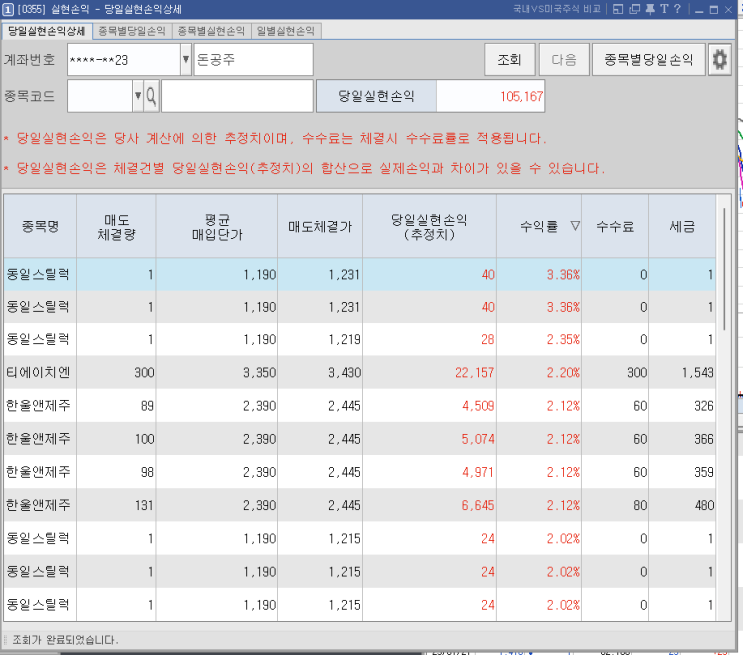Pin the window with the pushpin icon
This screenshot has width=743, height=655.
pyautogui.click(x=650, y=9)
